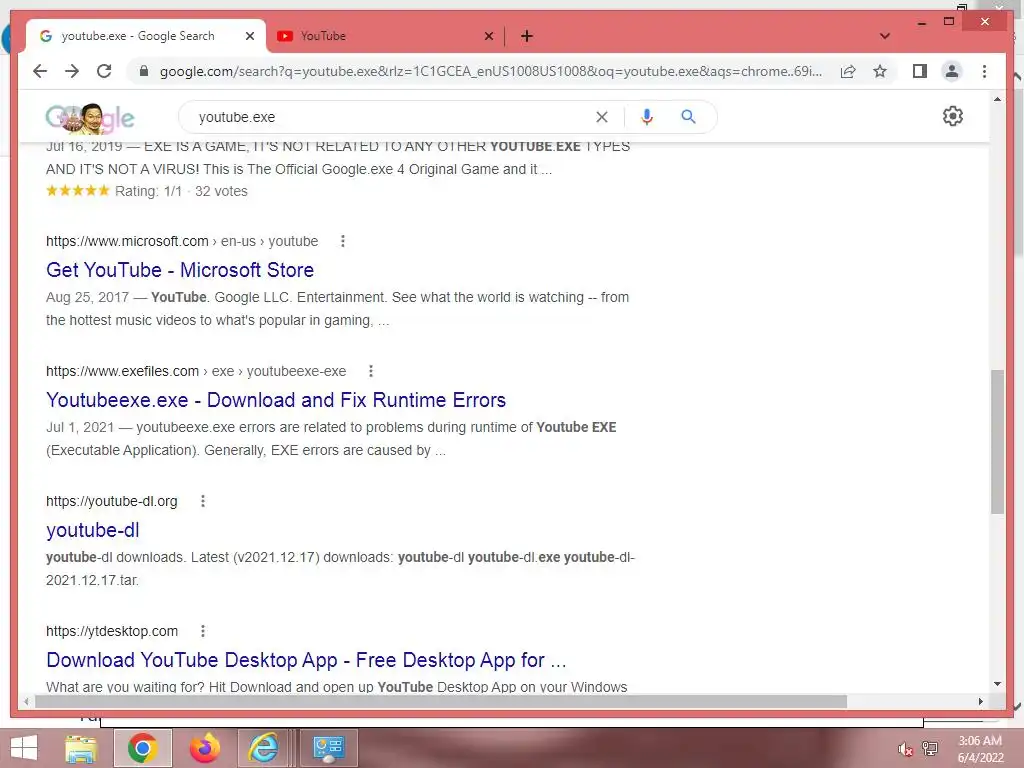Open Download YouTube Desktop App result

click(x=306, y=660)
